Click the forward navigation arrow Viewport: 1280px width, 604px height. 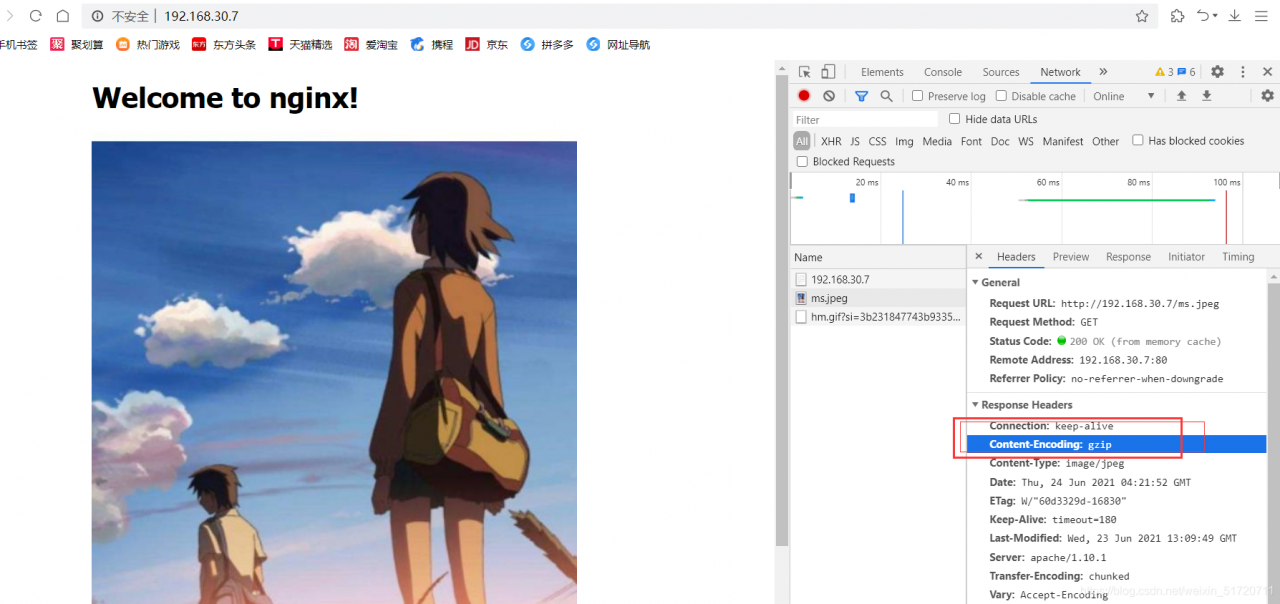[10, 16]
